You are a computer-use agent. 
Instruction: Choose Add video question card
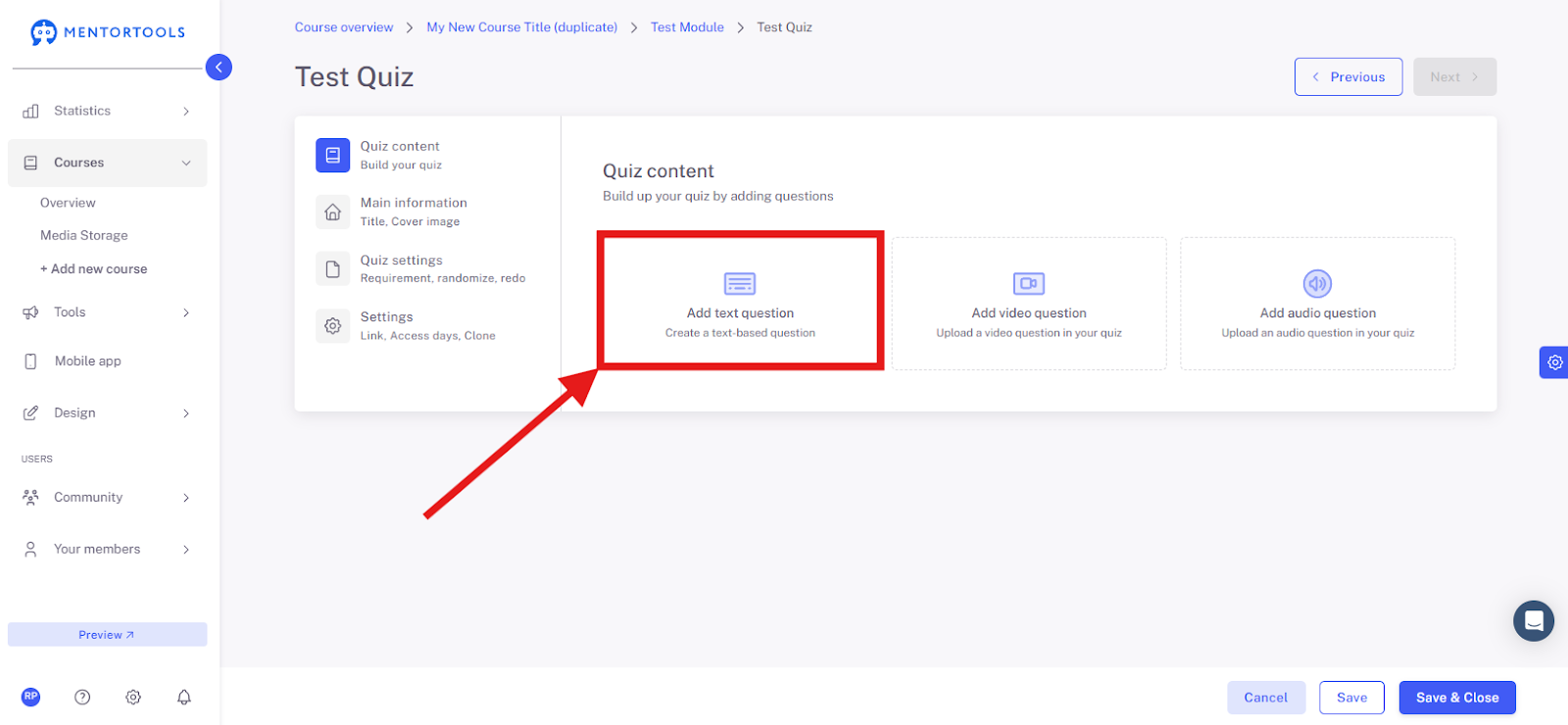[x=1029, y=304]
